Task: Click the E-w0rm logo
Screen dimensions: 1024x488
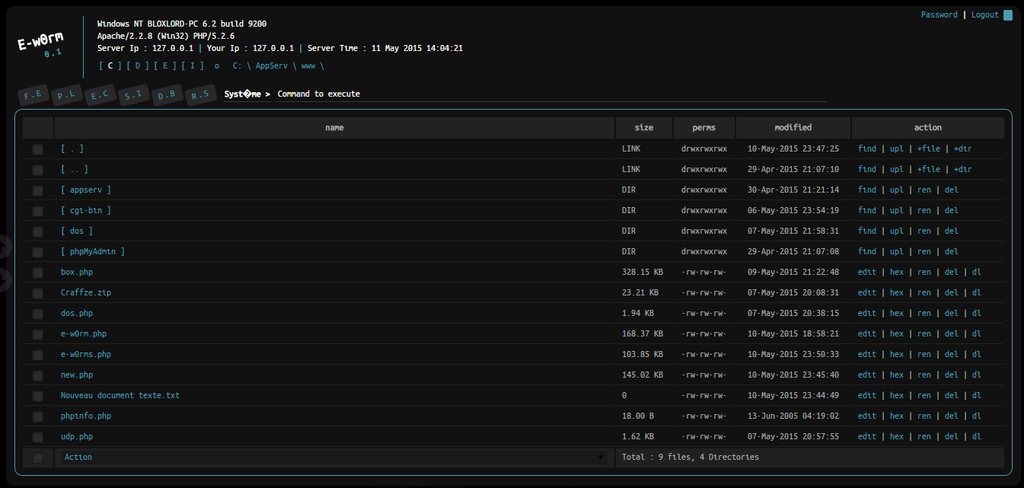Action: [x=40, y=45]
